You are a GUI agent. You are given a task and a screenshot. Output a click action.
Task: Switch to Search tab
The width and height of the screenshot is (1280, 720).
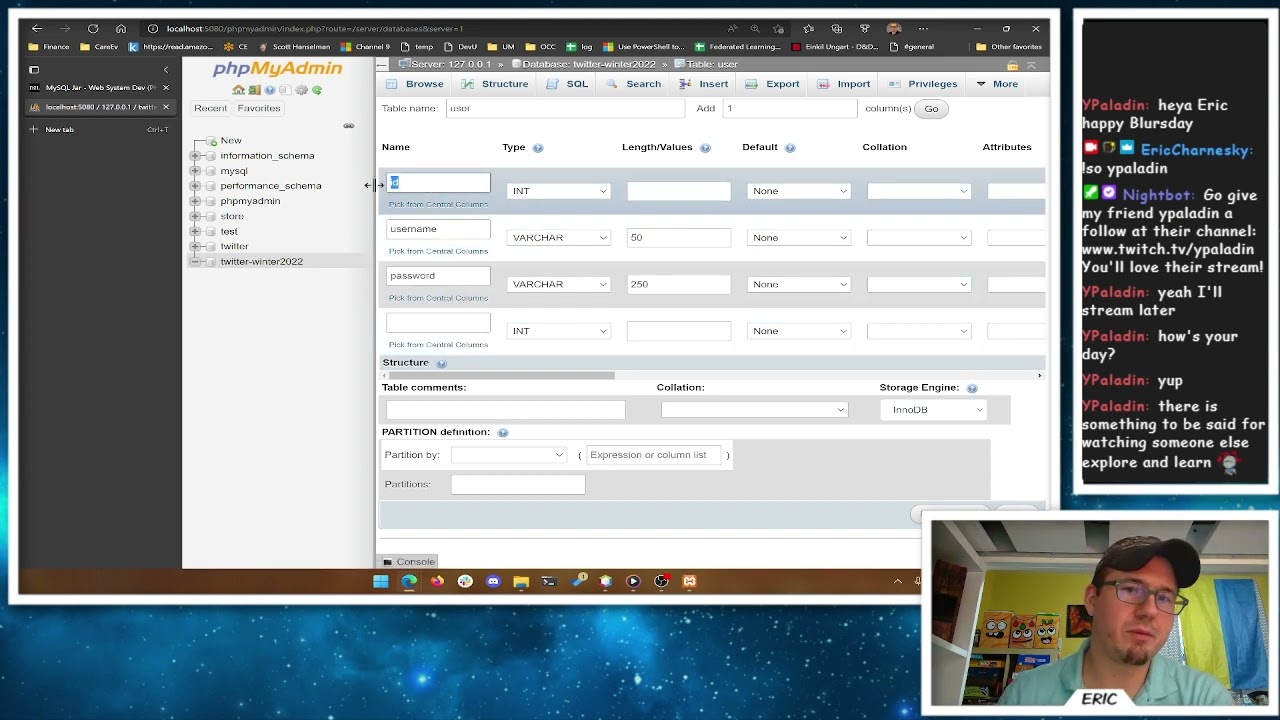634,84
